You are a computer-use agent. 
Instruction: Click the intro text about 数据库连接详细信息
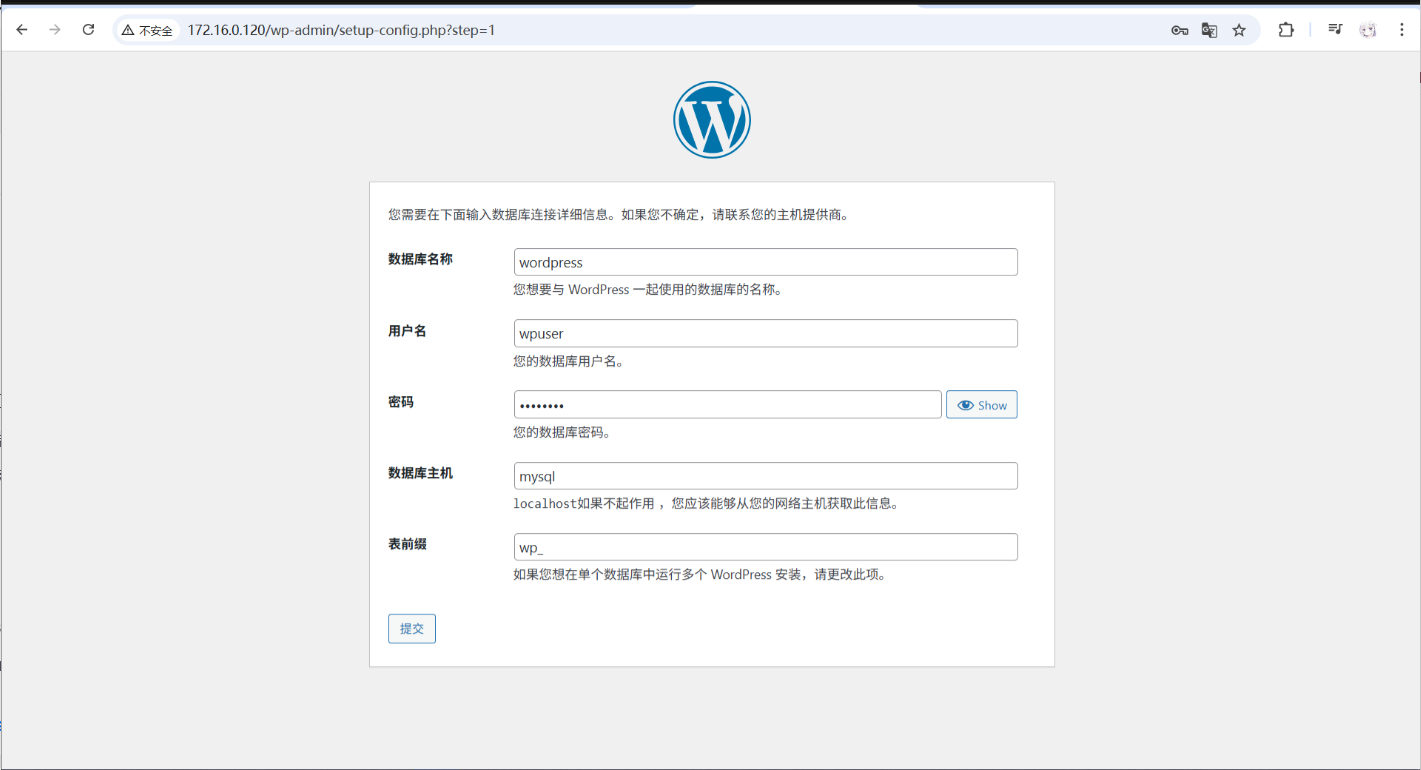[x=619, y=214]
